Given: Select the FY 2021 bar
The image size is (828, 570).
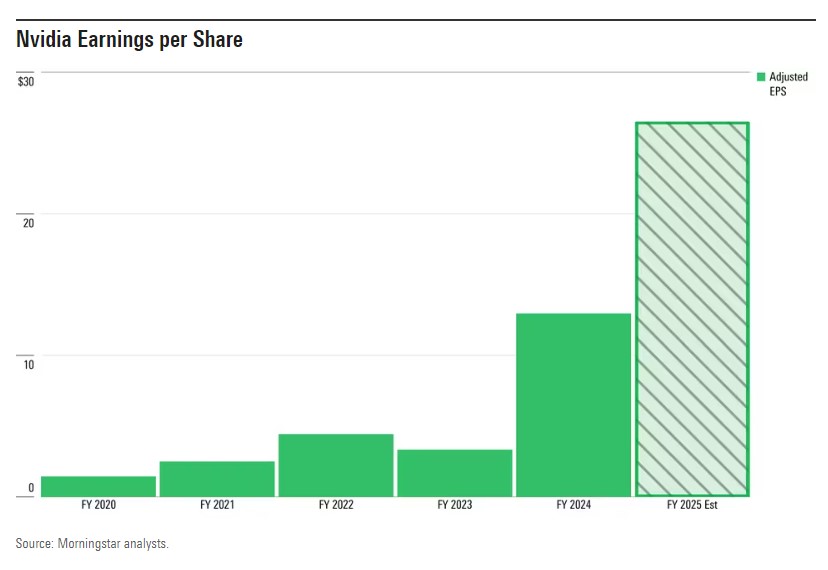Looking at the screenshot, I should point(217,478).
